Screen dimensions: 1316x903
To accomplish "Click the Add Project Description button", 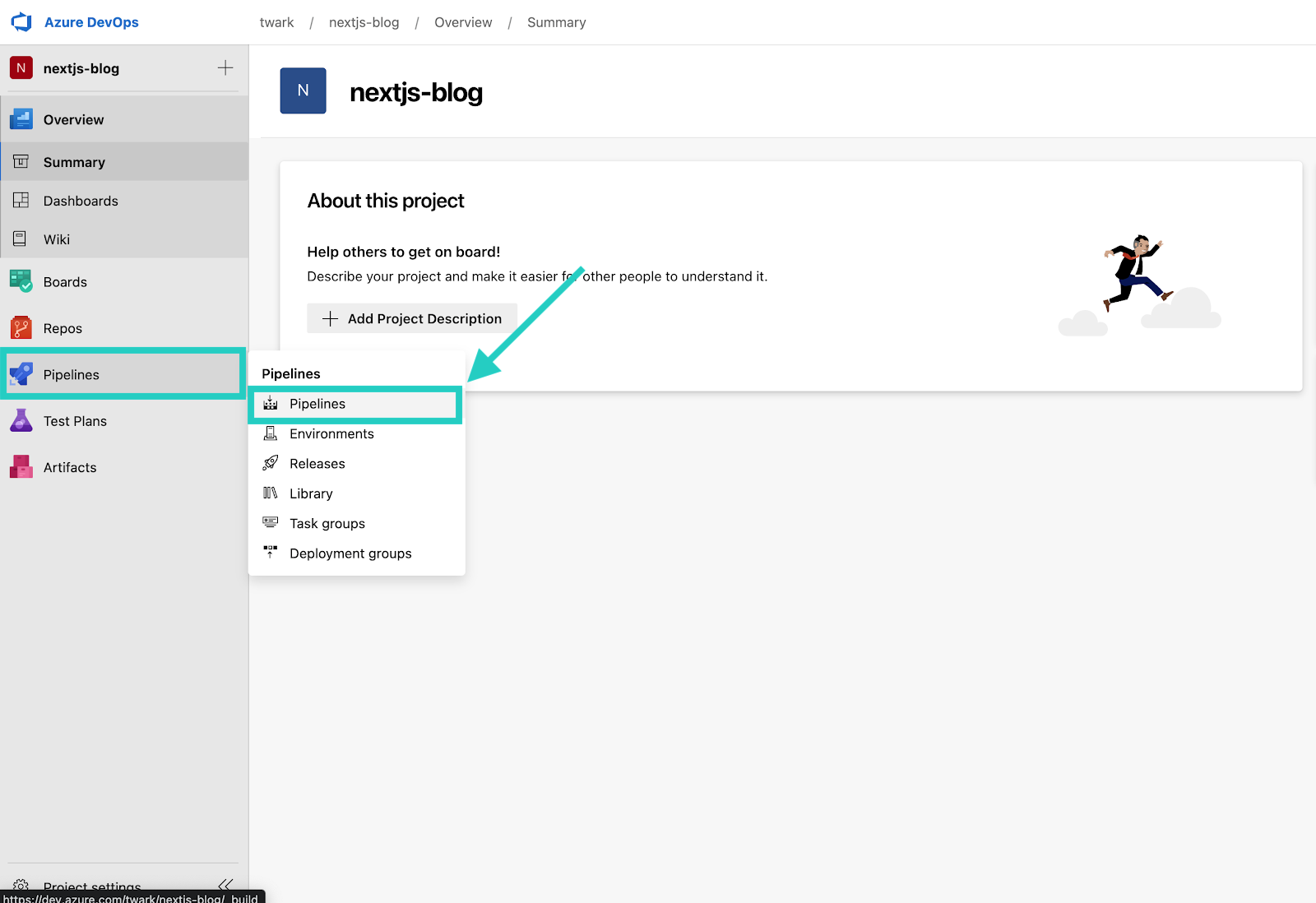I will pos(412,318).
